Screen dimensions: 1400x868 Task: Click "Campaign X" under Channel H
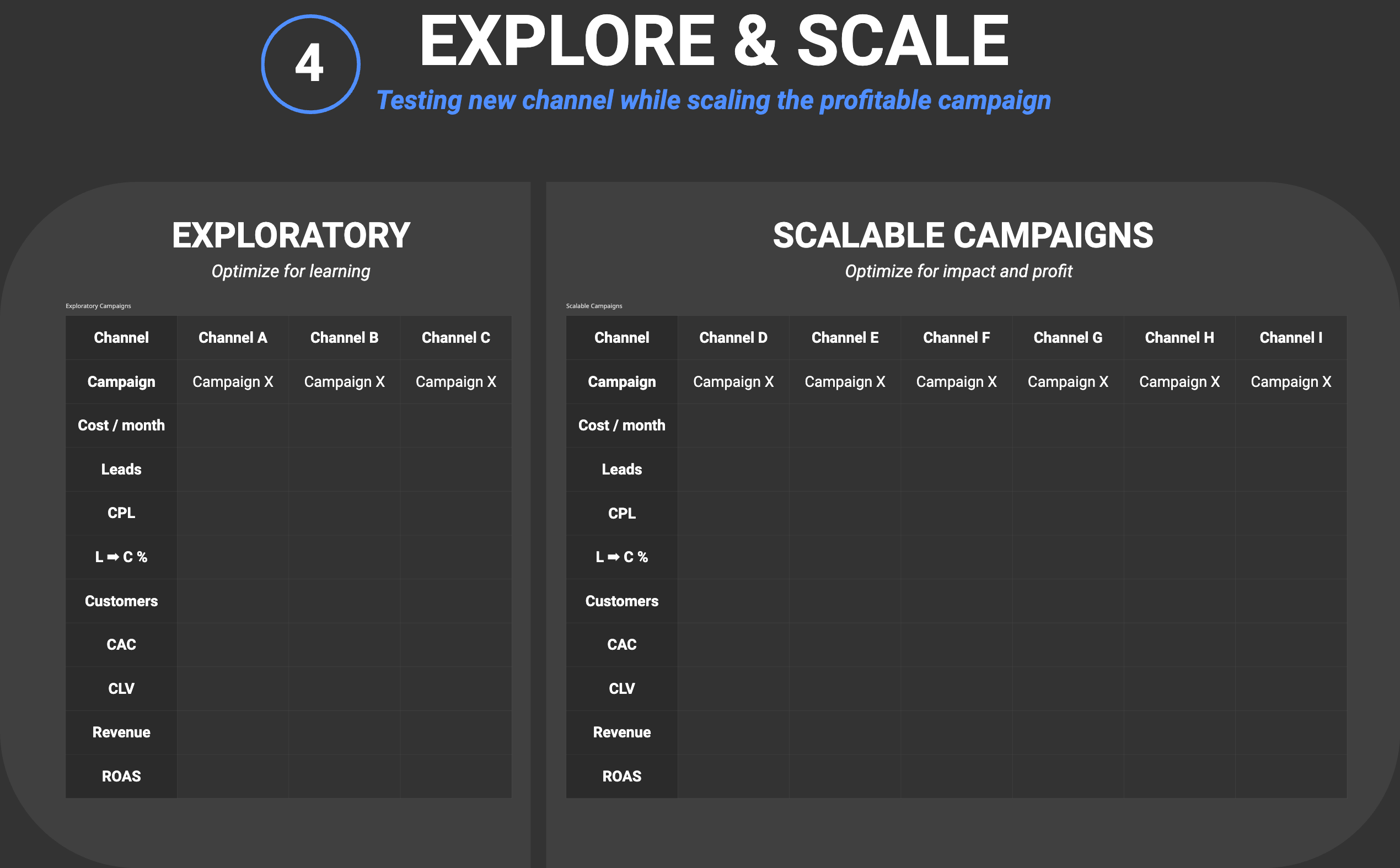click(1179, 382)
